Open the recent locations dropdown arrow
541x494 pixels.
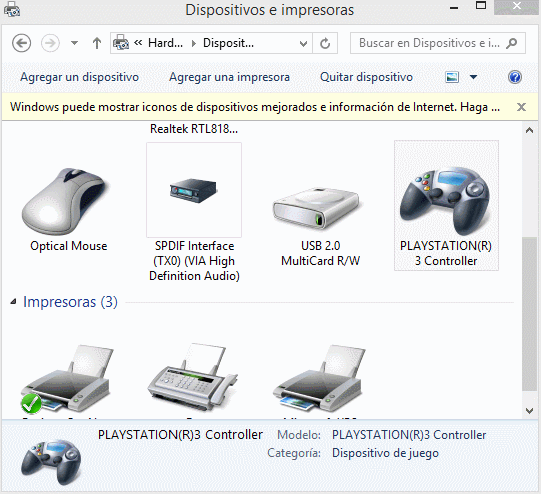74,43
